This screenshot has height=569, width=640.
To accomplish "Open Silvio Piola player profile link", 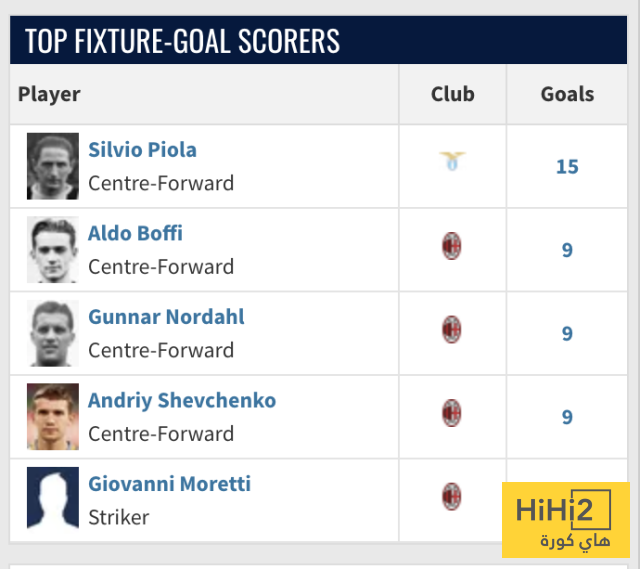I will [142, 150].
